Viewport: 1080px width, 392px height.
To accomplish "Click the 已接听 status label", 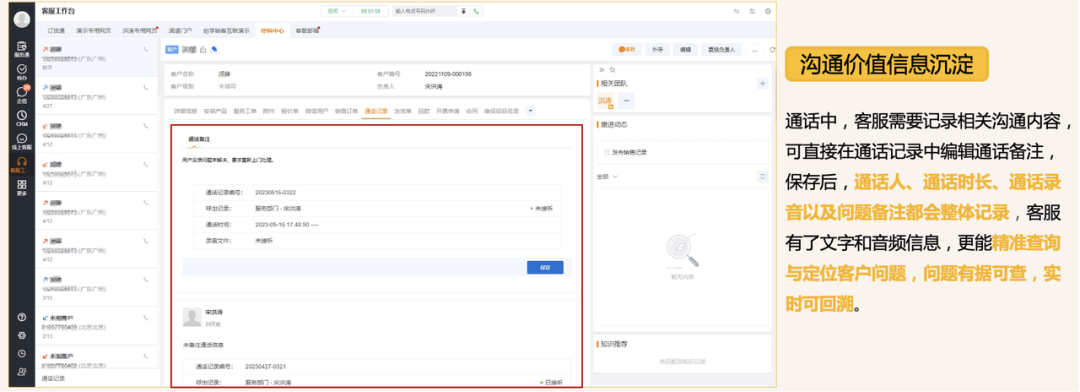I will (552, 382).
